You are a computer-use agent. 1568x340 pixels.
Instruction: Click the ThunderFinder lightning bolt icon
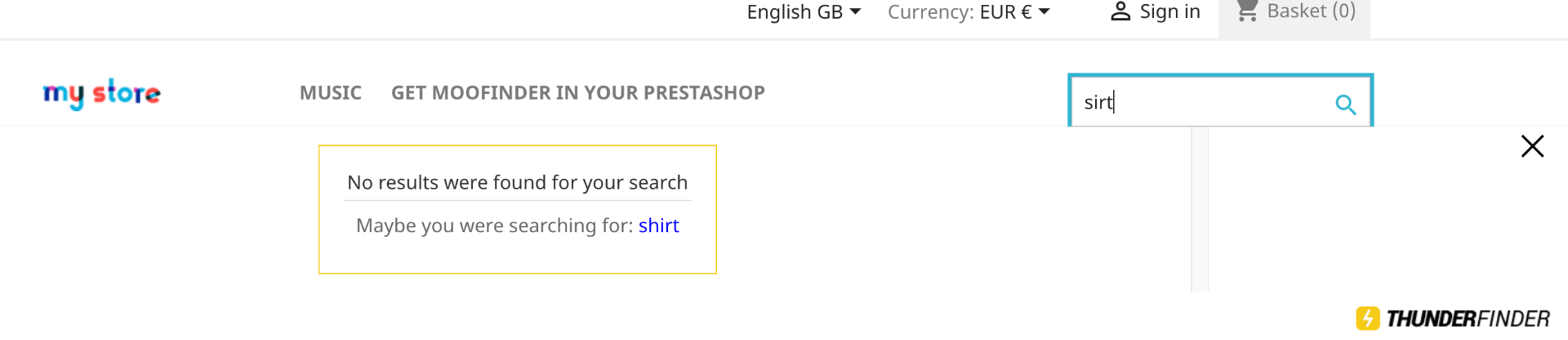pos(1368,318)
